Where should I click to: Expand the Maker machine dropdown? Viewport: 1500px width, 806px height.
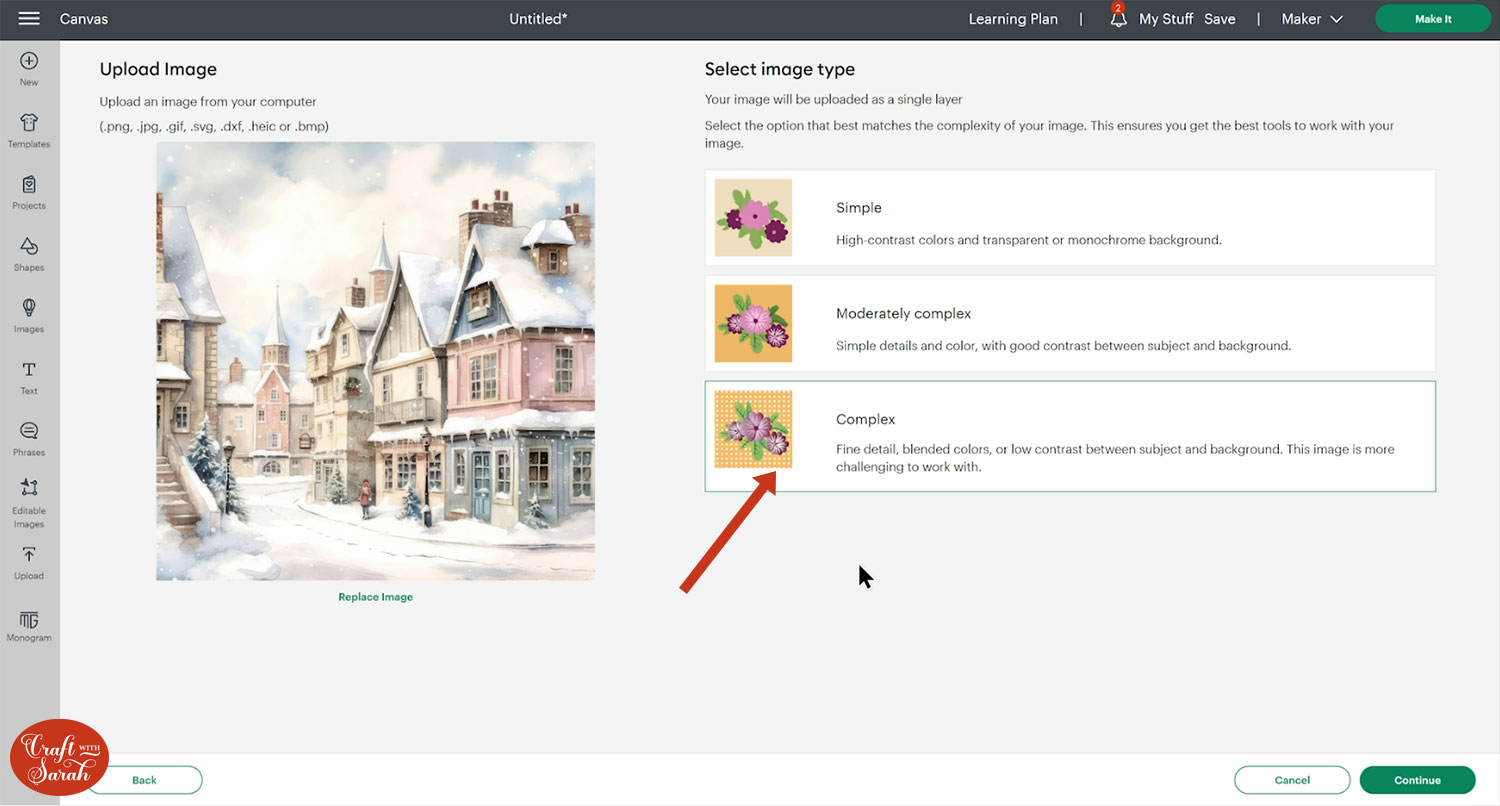1311,19
